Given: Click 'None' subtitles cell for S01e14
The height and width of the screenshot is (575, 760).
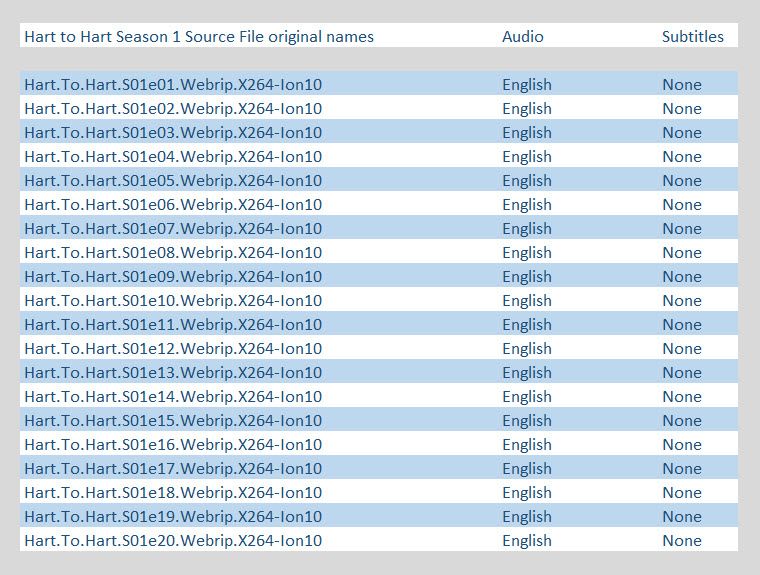Looking at the screenshot, I should coord(682,397).
